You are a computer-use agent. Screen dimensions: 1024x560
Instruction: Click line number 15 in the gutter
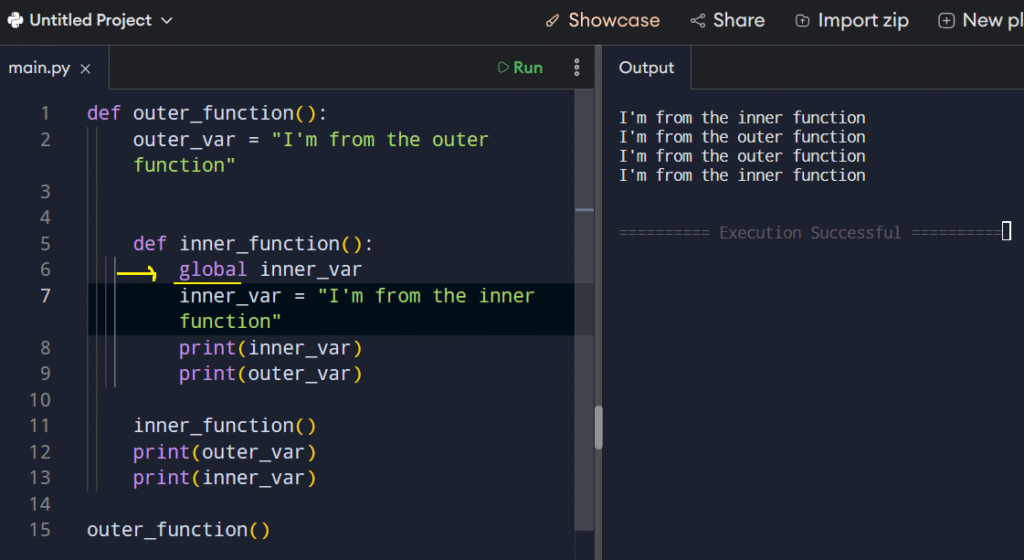click(x=40, y=529)
